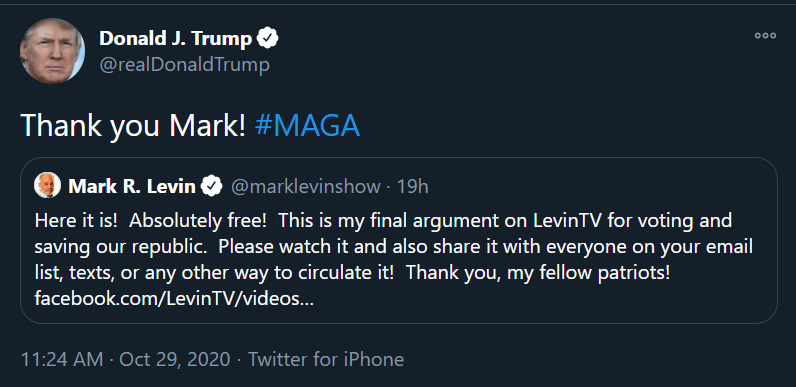Click verified badge next to Mark R. Levin
The height and width of the screenshot is (387, 796).
click(211, 186)
